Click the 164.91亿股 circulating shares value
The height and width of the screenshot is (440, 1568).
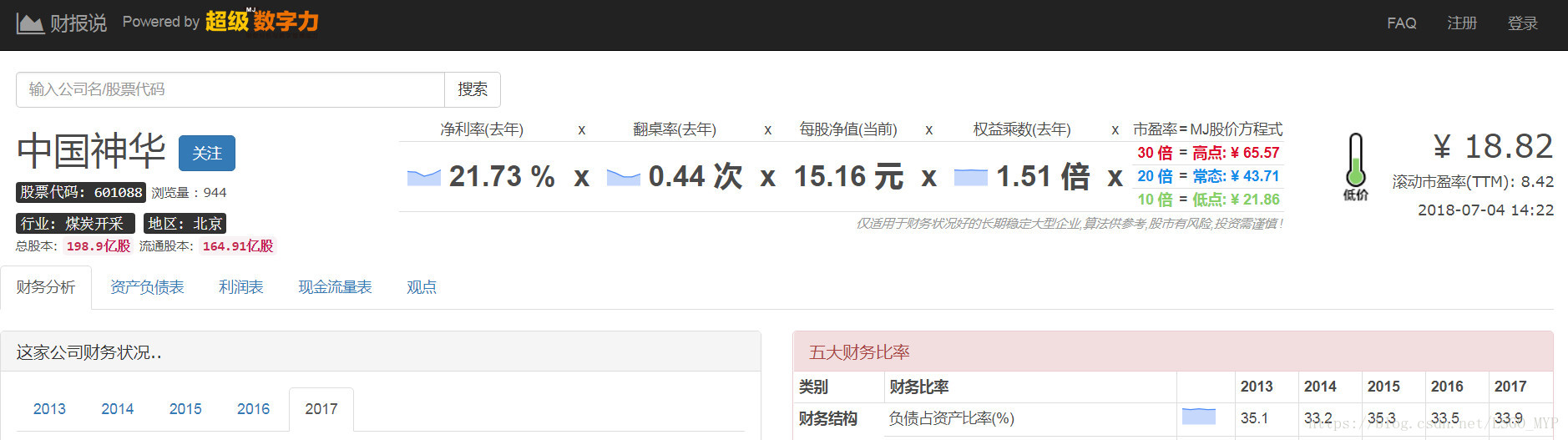pyautogui.click(x=238, y=246)
